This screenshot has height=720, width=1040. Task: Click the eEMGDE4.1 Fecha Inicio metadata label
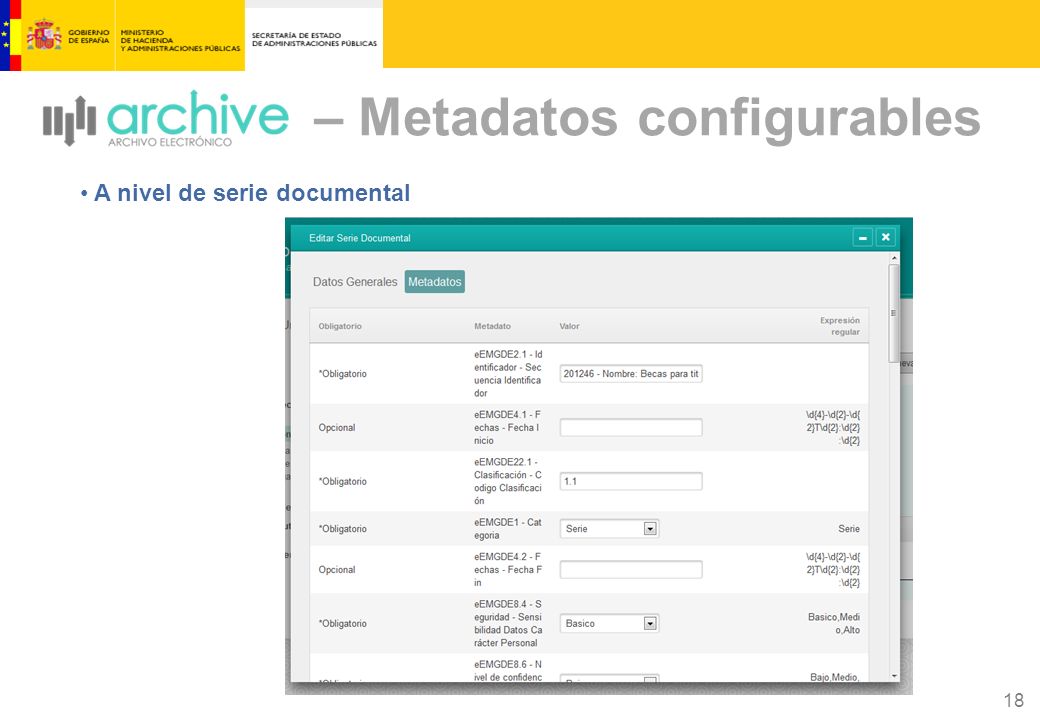[508, 428]
